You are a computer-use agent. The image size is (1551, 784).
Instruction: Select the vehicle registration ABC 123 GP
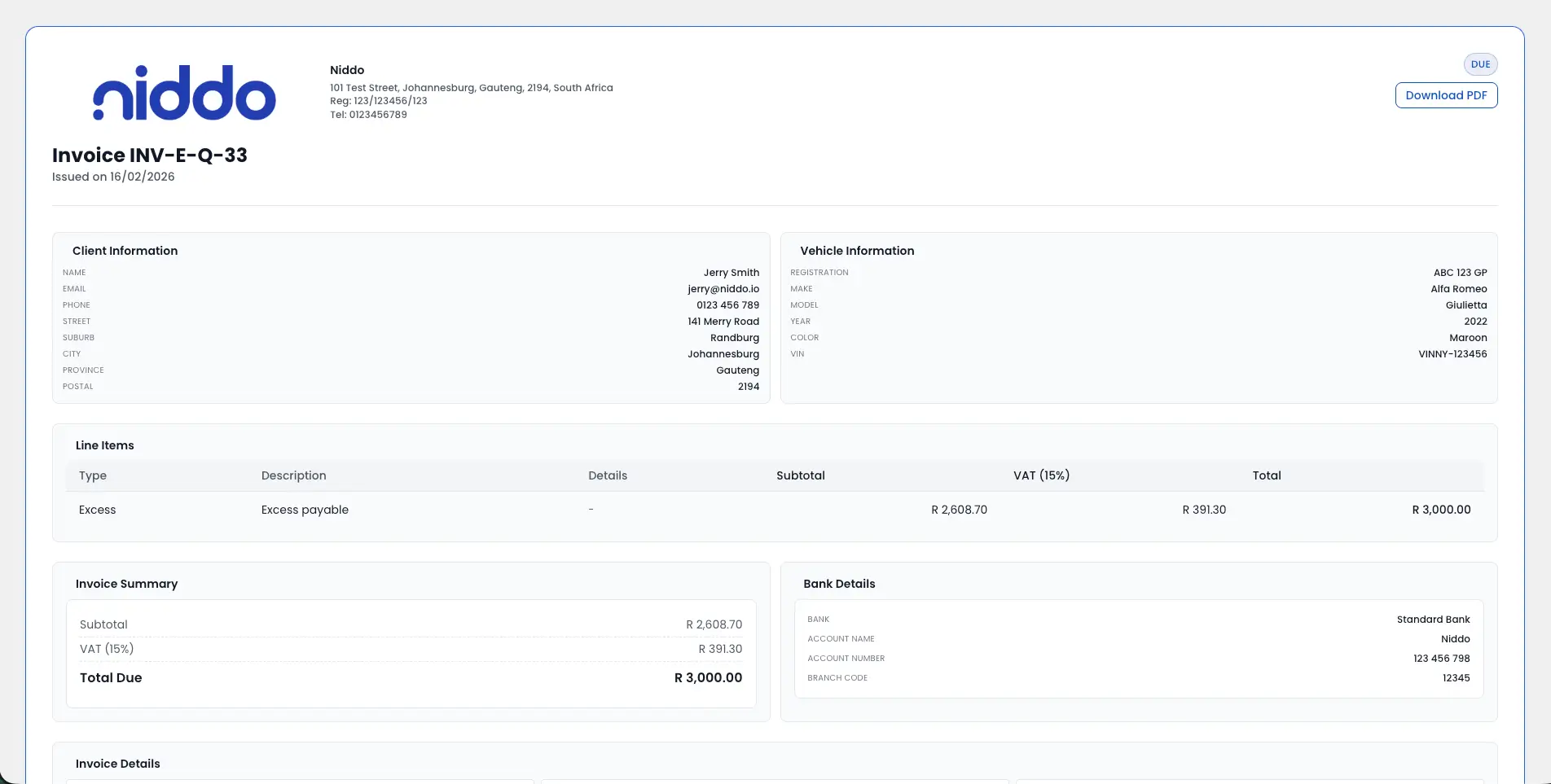[1459, 273]
